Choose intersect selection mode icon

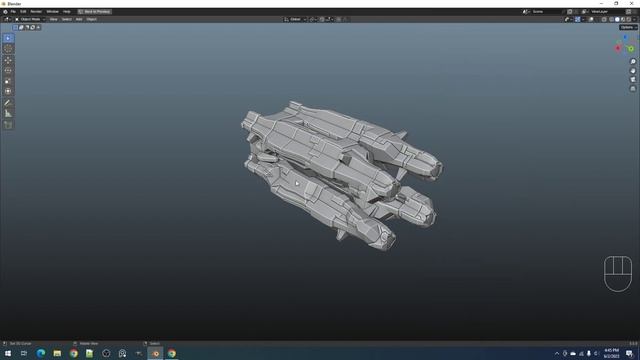(38, 27)
